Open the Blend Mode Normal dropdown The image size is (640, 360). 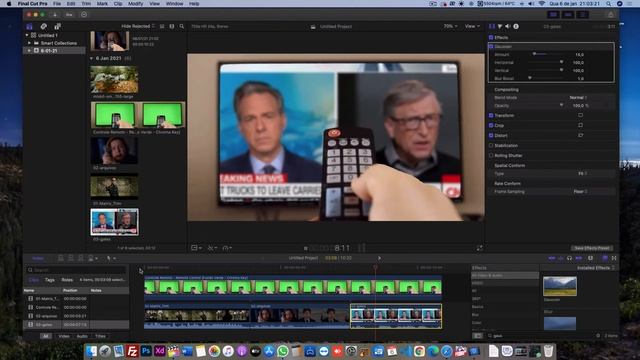pos(578,98)
